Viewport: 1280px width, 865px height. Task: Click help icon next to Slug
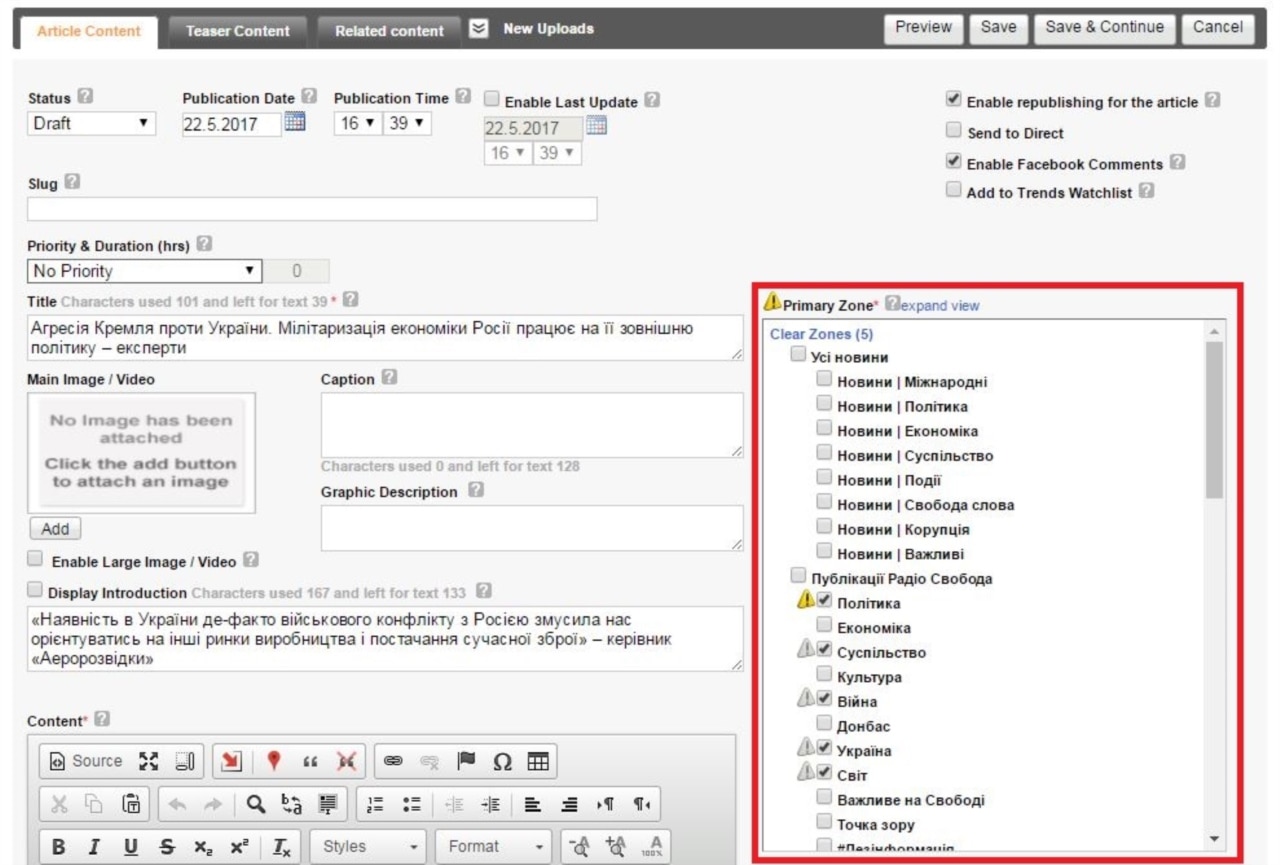[72, 183]
